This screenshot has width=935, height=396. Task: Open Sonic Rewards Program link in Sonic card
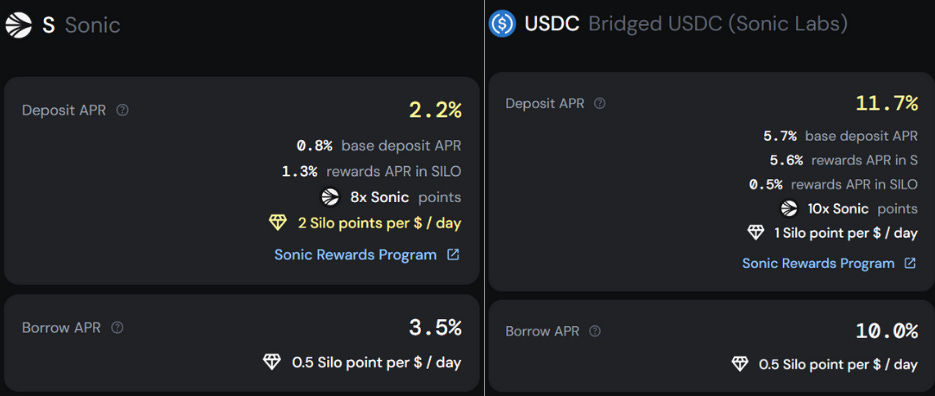click(355, 255)
